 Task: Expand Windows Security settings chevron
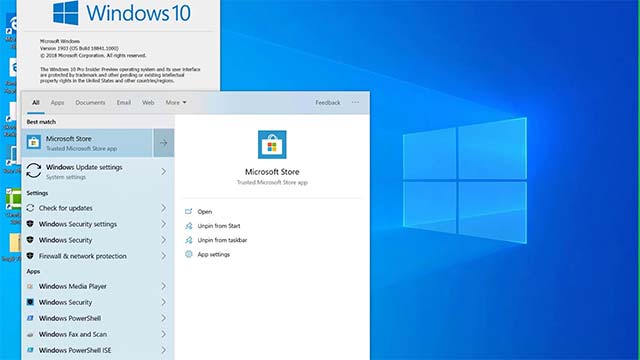pos(164,224)
